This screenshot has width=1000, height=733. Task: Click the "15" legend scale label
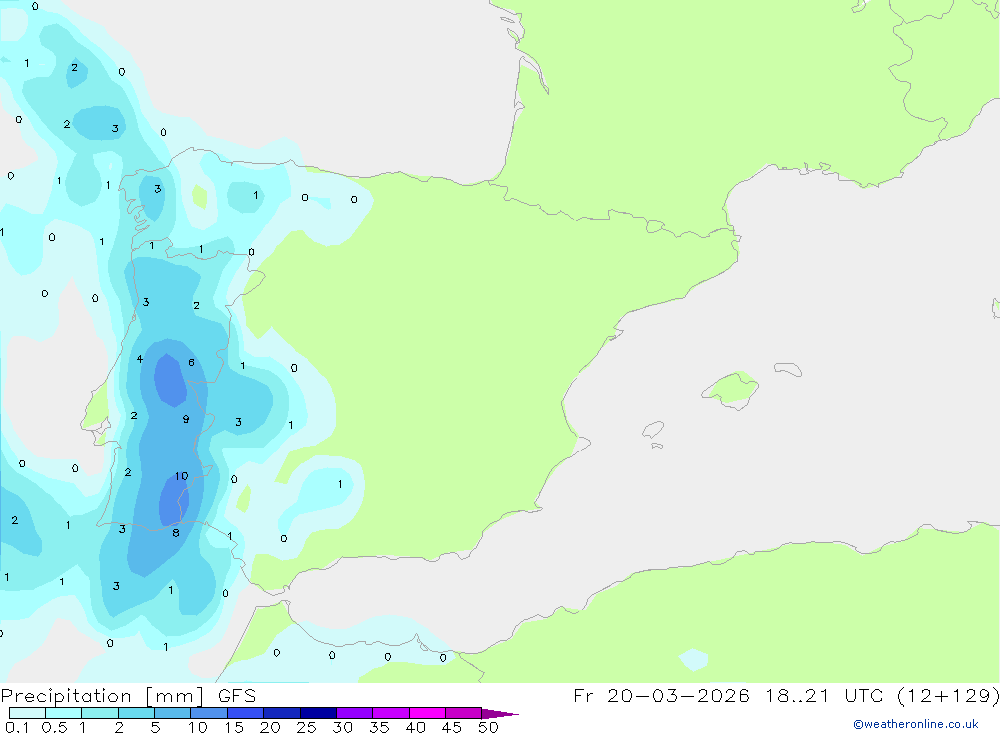pyautogui.click(x=233, y=727)
